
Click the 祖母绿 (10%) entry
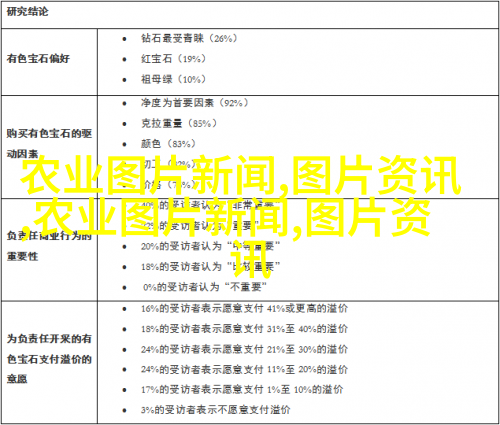point(173,79)
